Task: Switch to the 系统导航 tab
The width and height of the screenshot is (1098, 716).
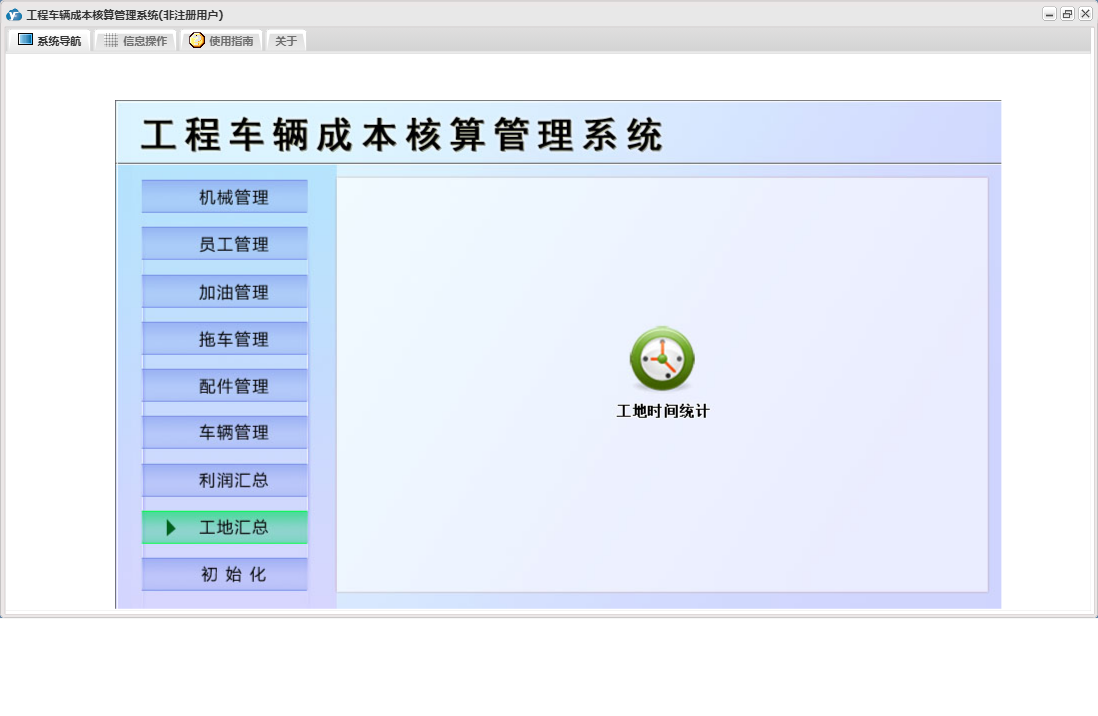Action: [49, 41]
